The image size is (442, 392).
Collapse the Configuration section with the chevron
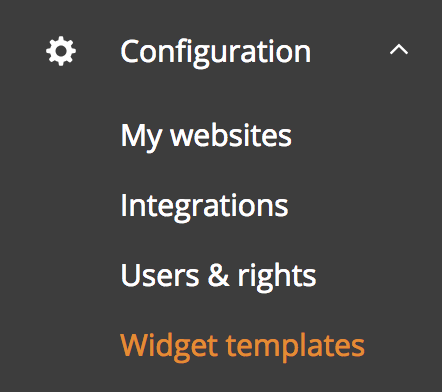(x=399, y=50)
